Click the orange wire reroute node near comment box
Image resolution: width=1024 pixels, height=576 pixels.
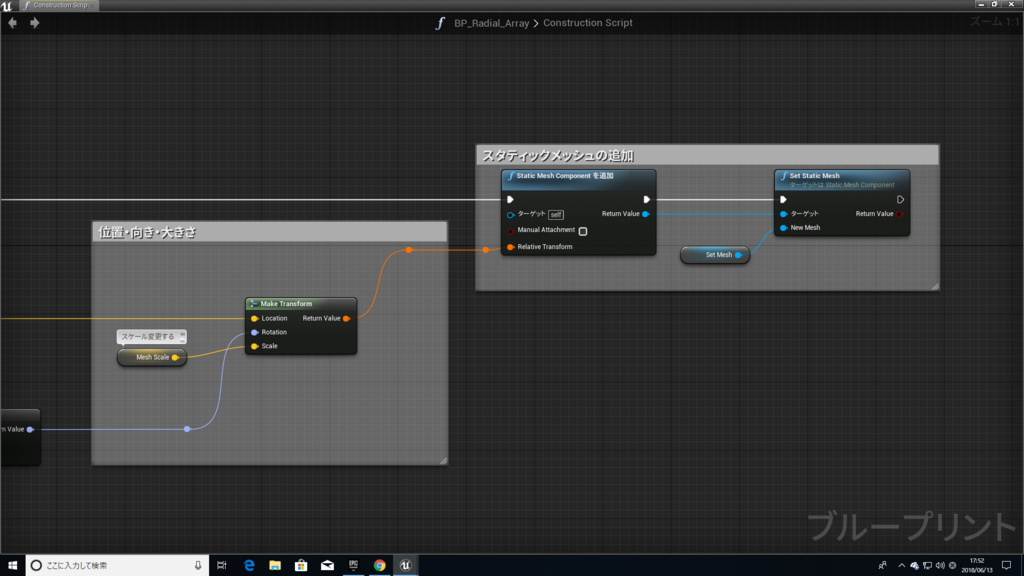[x=409, y=250]
